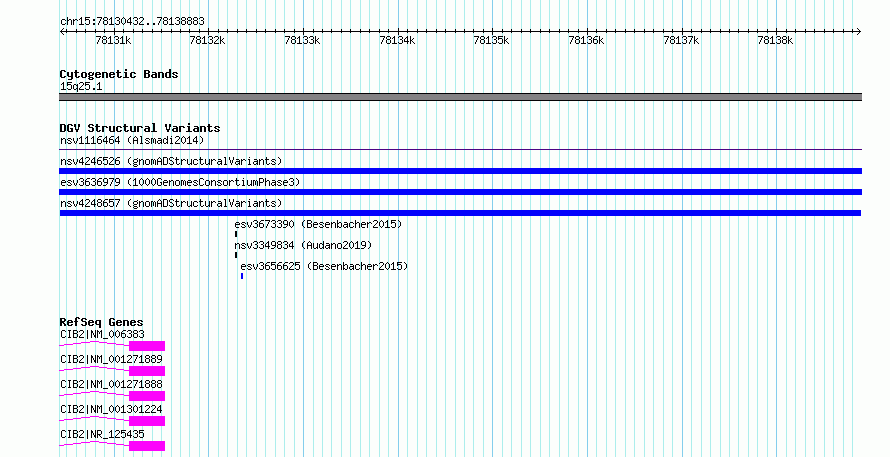Click the 78133k ruler tick label
890x457 pixels.
[302, 41]
